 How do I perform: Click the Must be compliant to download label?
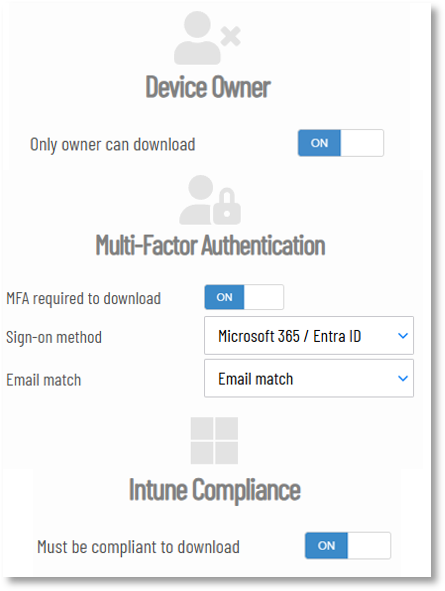tap(138, 547)
